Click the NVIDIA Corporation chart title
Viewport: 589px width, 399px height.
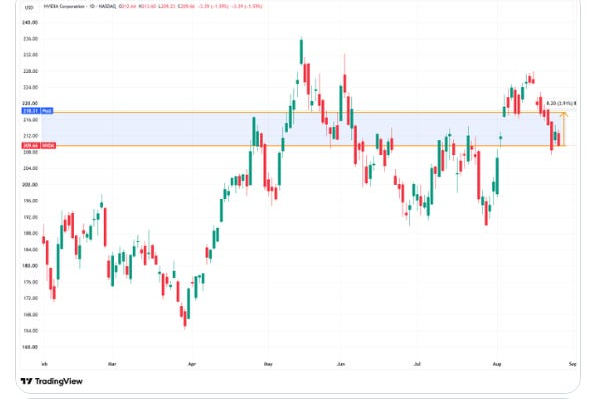(x=80, y=6)
